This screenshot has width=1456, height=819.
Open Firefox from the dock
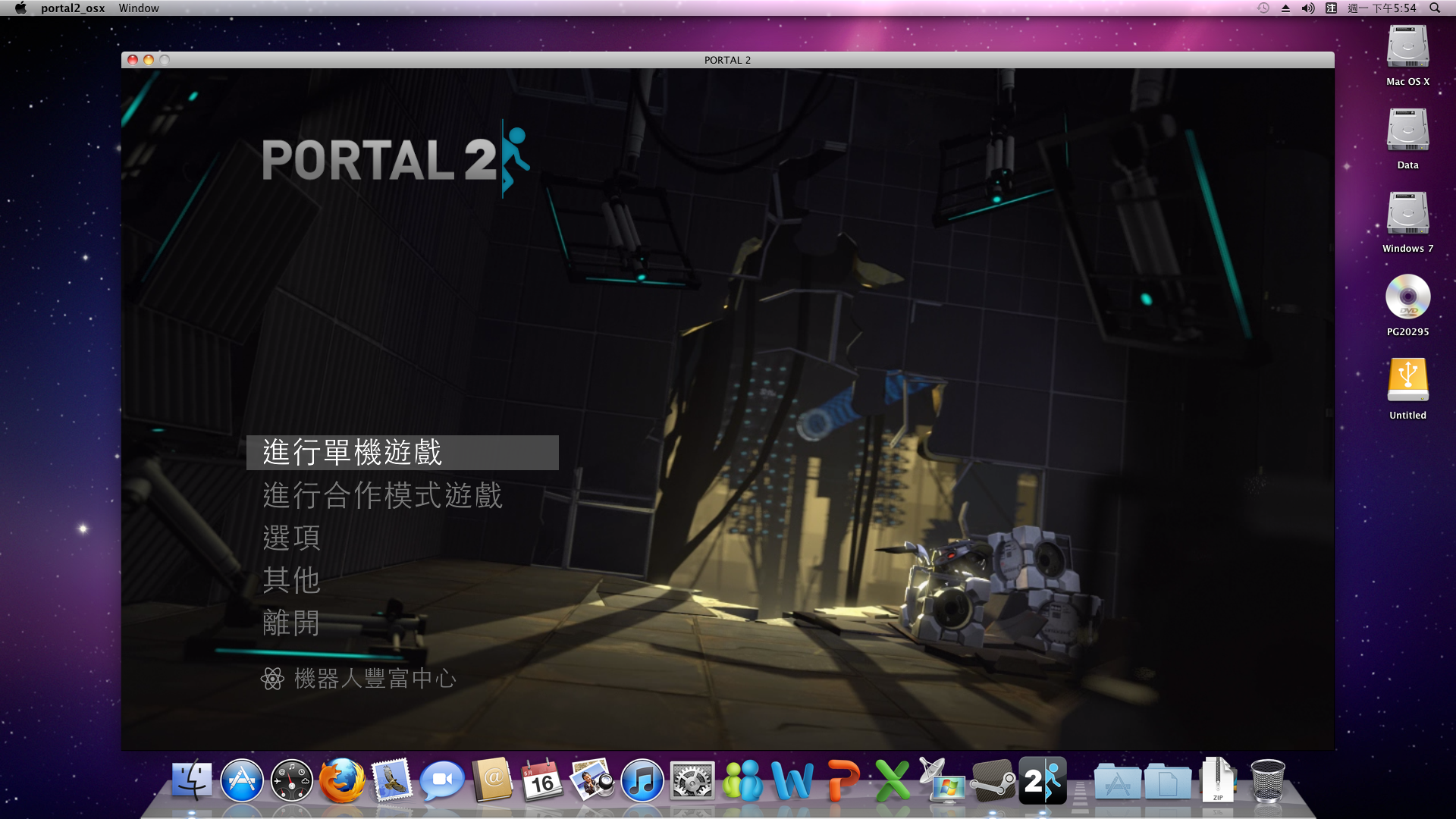tap(342, 781)
